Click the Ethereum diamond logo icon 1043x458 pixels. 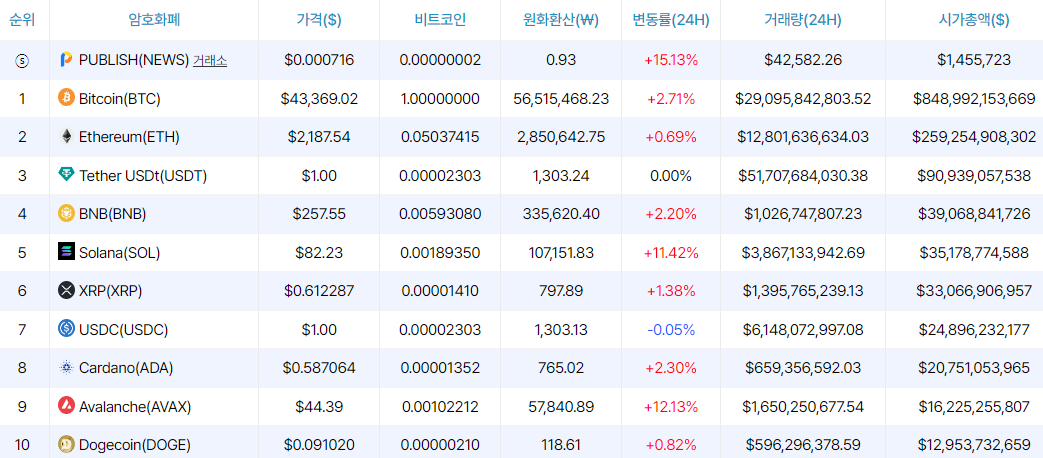click(x=67, y=137)
